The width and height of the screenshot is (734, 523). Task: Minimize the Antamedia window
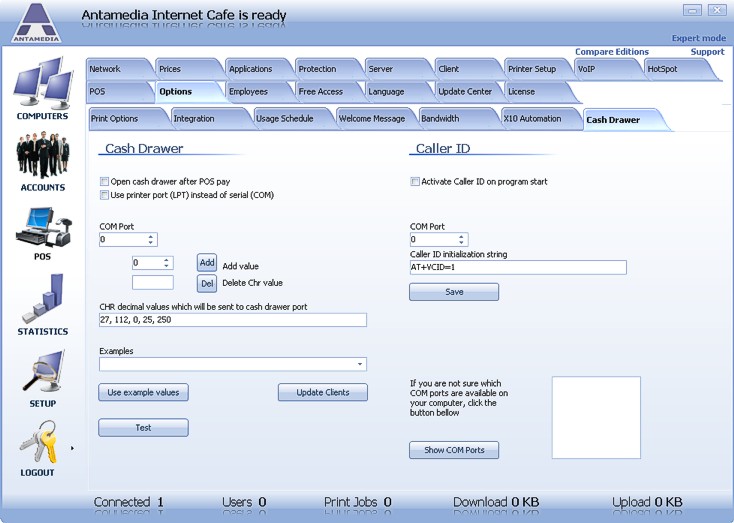point(692,10)
